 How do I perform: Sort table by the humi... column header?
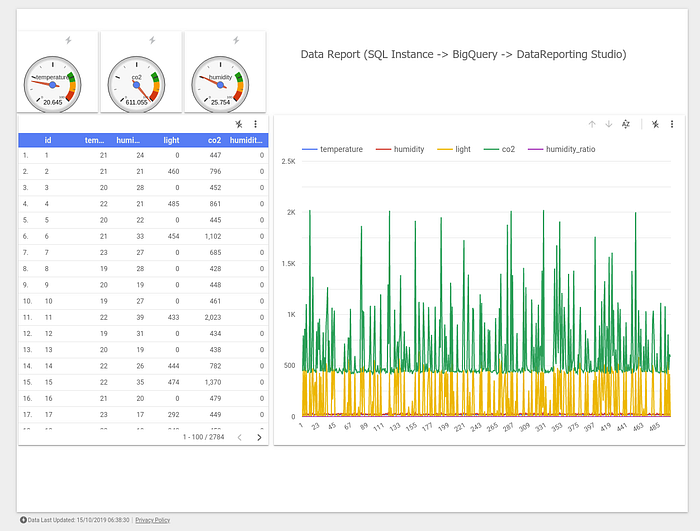pyautogui.click(x=128, y=140)
